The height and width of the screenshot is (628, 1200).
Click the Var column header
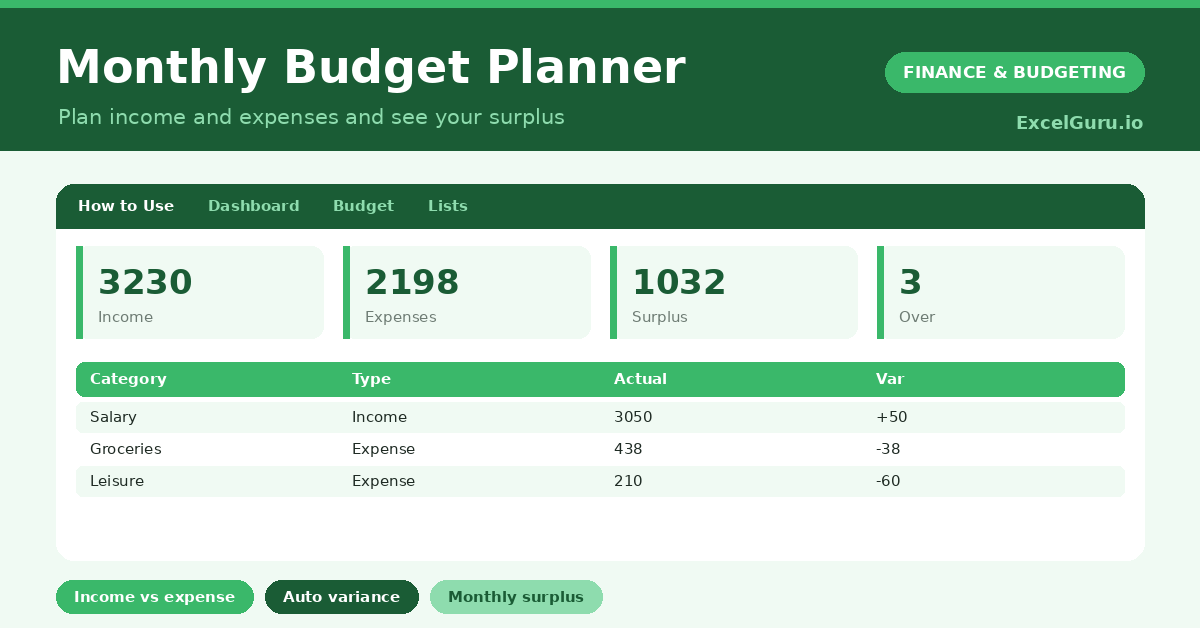coord(890,379)
